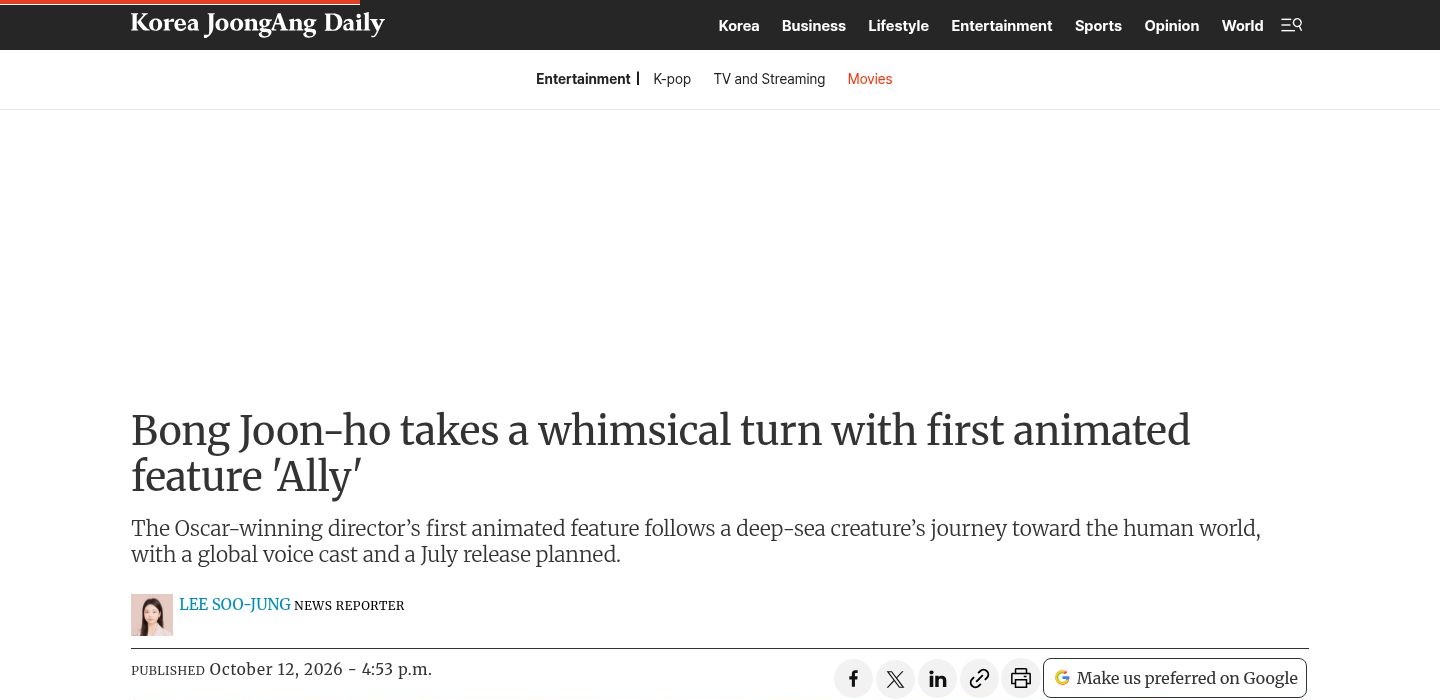This screenshot has width=1440, height=700.
Task: Share the article on X
Action: [x=895, y=679]
